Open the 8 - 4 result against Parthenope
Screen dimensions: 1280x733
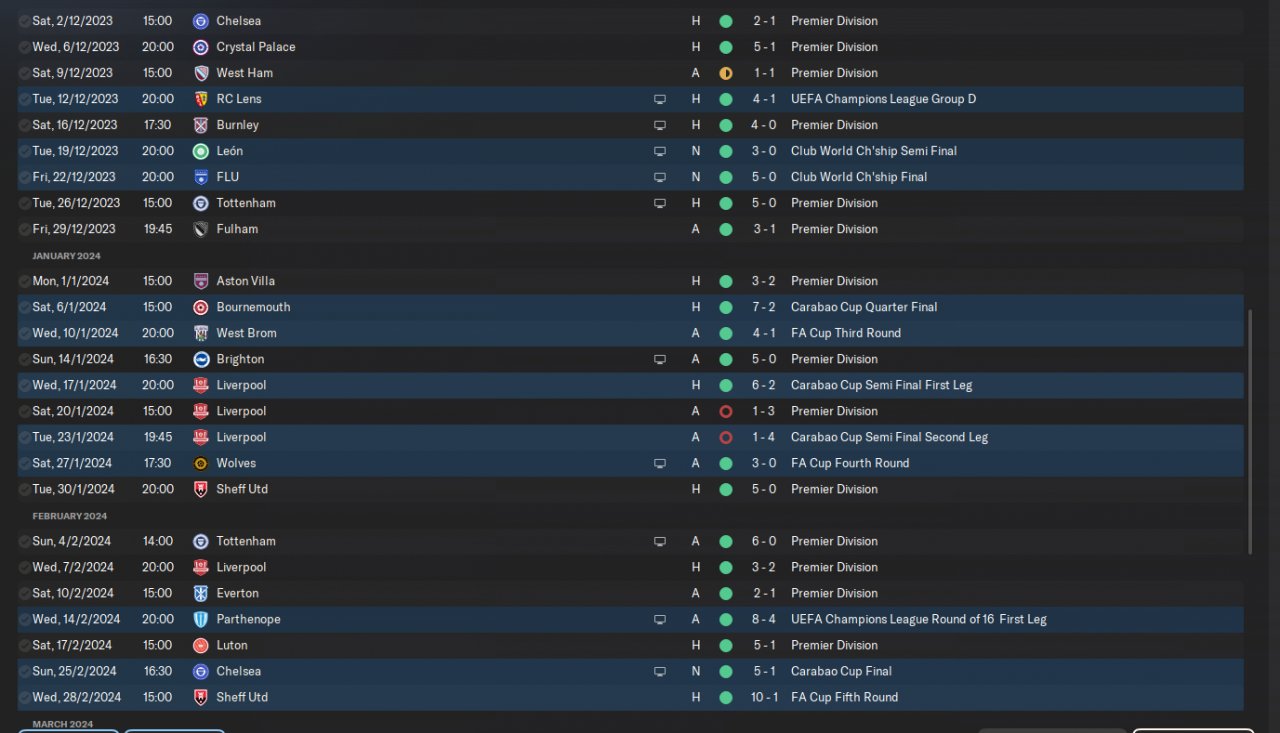pos(764,619)
